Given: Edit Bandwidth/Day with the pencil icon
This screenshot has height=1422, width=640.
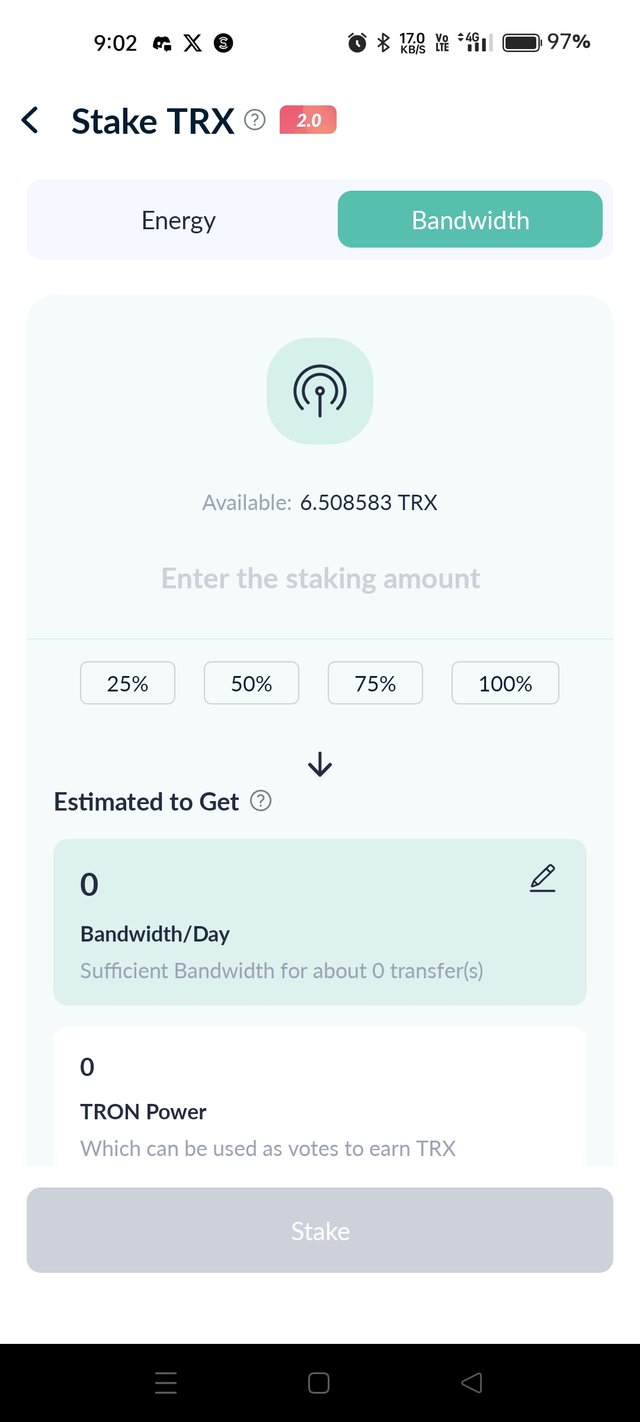Looking at the screenshot, I should [542, 878].
